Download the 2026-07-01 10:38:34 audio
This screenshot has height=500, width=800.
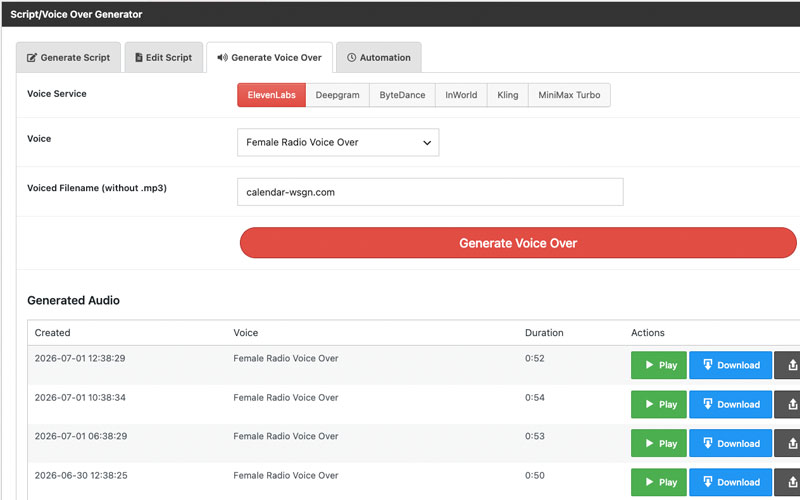(x=730, y=404)
